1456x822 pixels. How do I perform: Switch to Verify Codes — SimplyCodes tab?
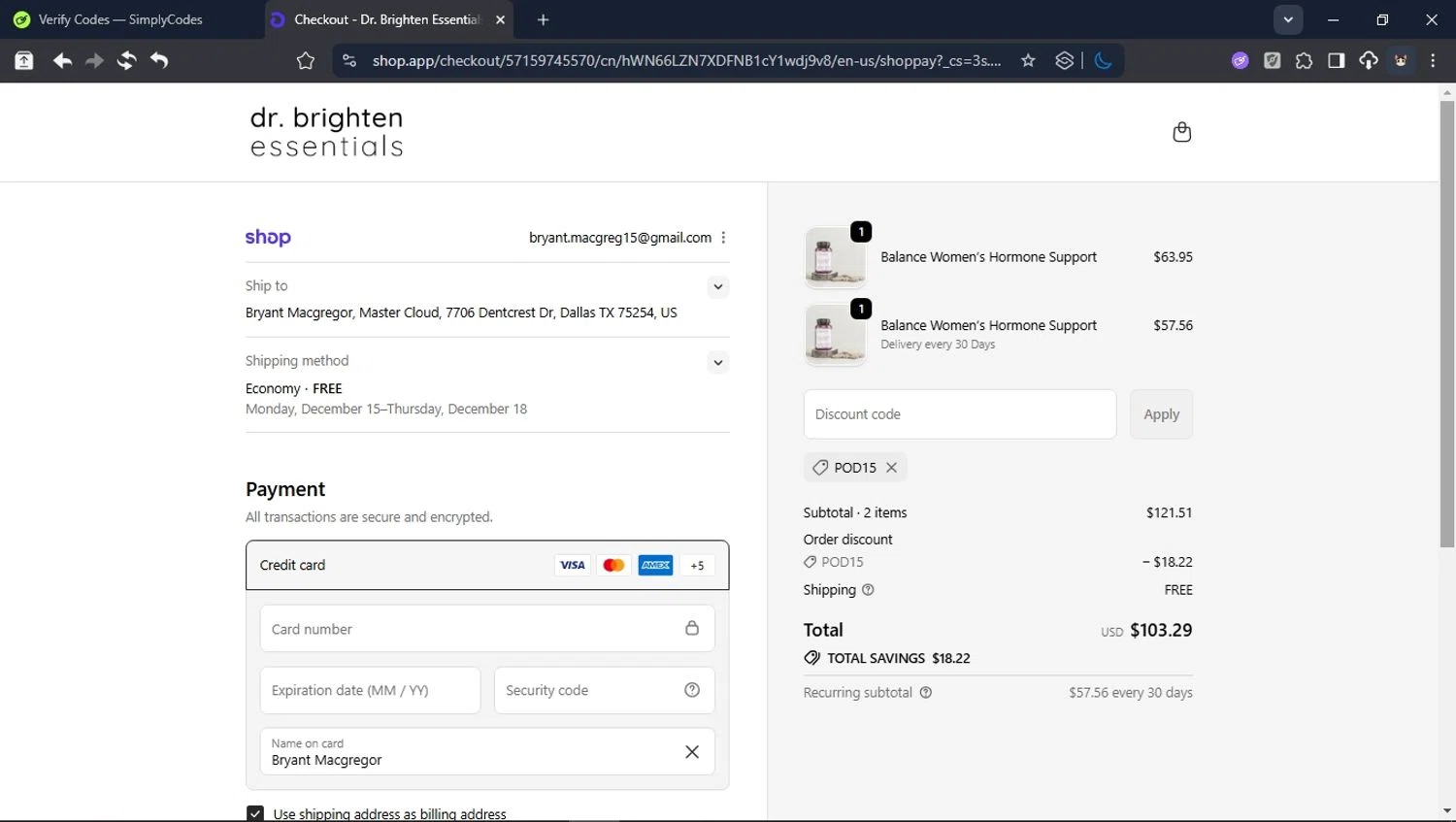(x=120, y=19)
